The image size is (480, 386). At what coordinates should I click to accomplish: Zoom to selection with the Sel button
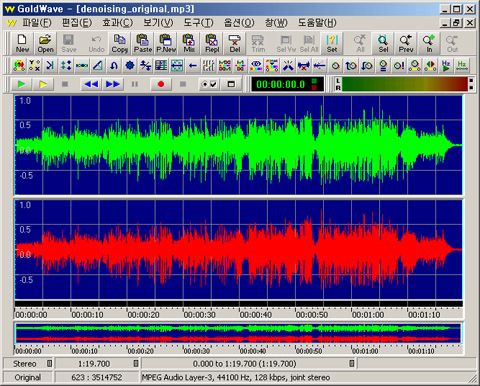[383, 43]
